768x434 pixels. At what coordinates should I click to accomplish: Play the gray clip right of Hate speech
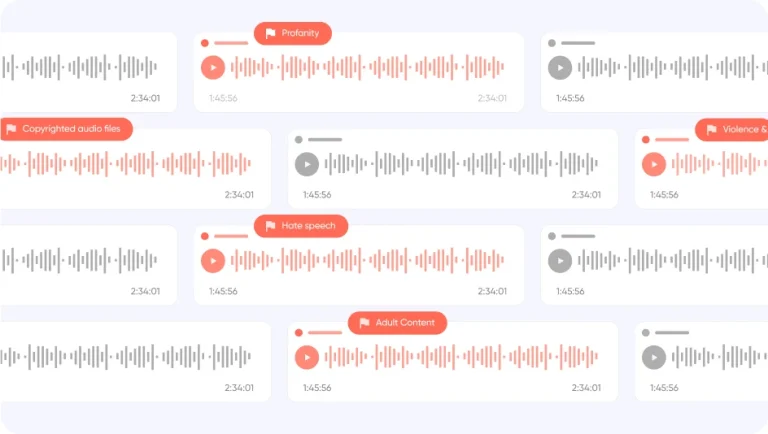tap(560, 261)
